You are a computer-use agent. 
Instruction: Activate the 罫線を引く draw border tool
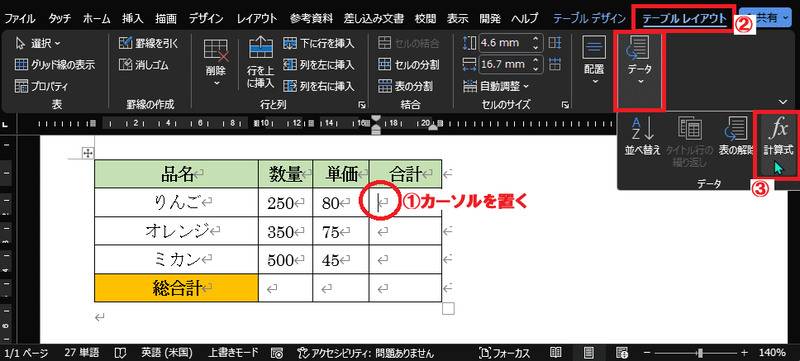click(148, 44)
